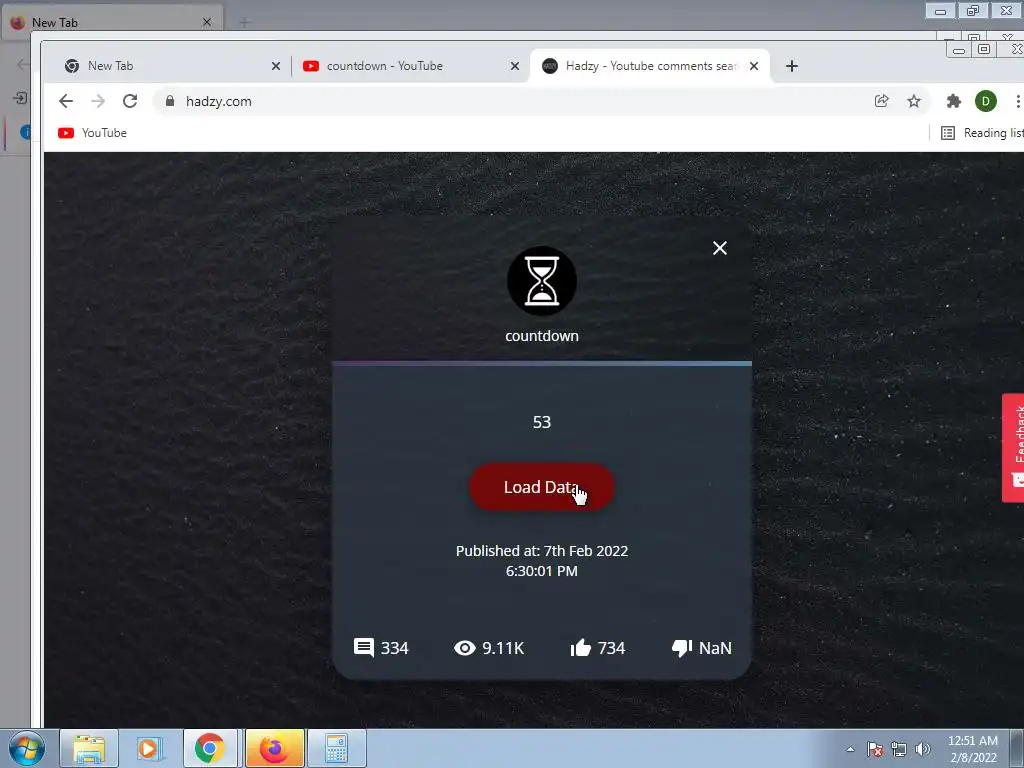Maximize the Chrome window

[x=984, y=50]
